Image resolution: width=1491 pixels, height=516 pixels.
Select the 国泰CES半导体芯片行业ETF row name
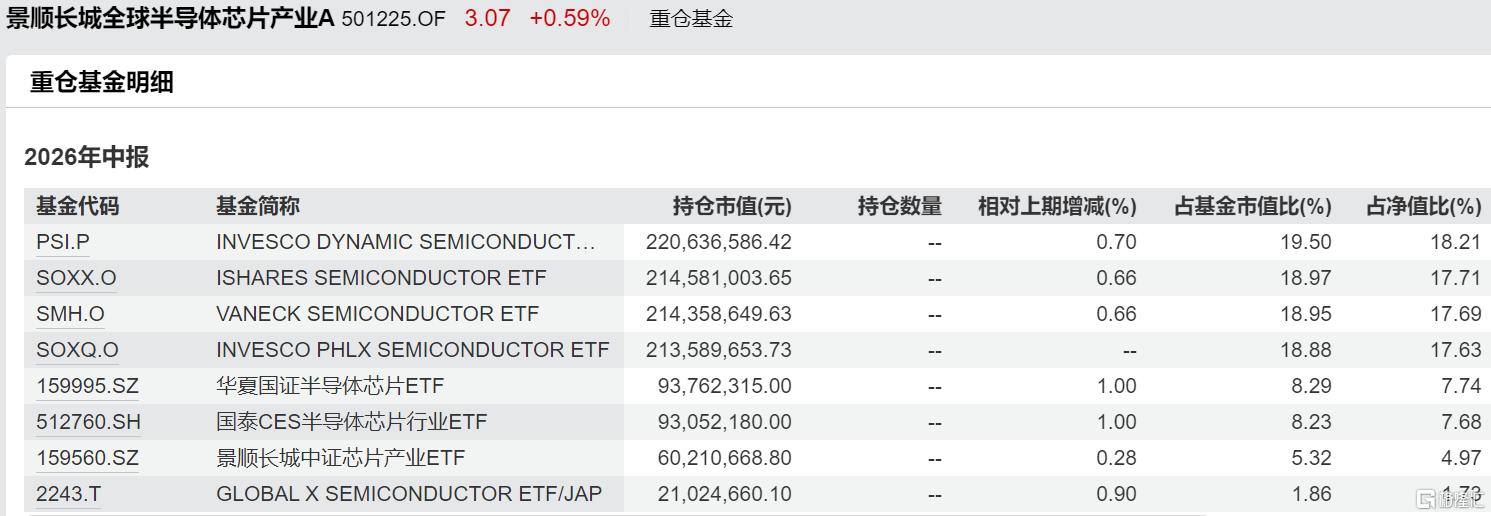[352, 422]
